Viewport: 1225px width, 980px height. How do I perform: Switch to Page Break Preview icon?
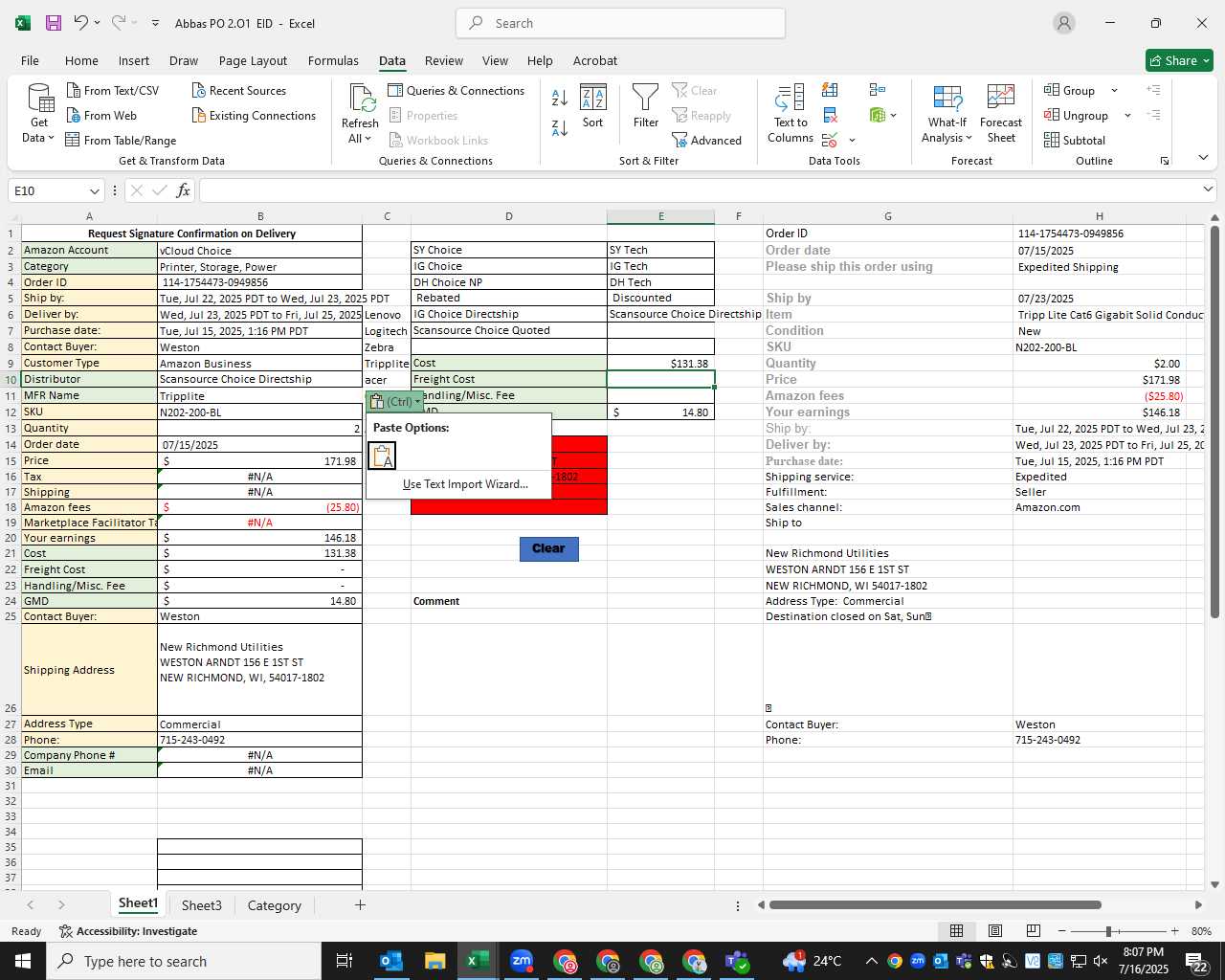pyautogui.click(x=1034, y=931)
